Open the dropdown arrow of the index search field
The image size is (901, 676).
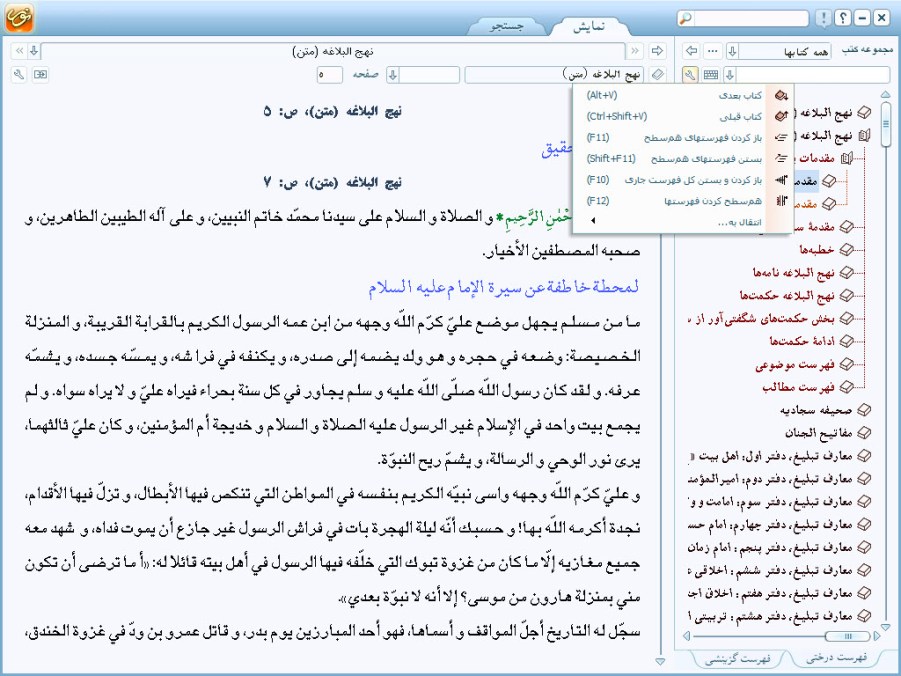[x=730, y=74]
